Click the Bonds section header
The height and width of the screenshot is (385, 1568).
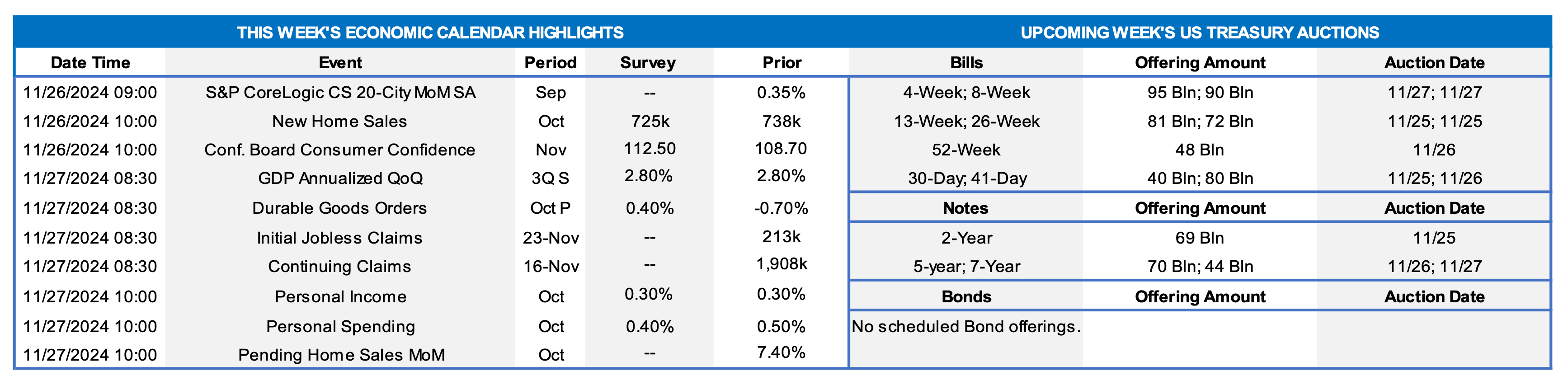[966, 297]
